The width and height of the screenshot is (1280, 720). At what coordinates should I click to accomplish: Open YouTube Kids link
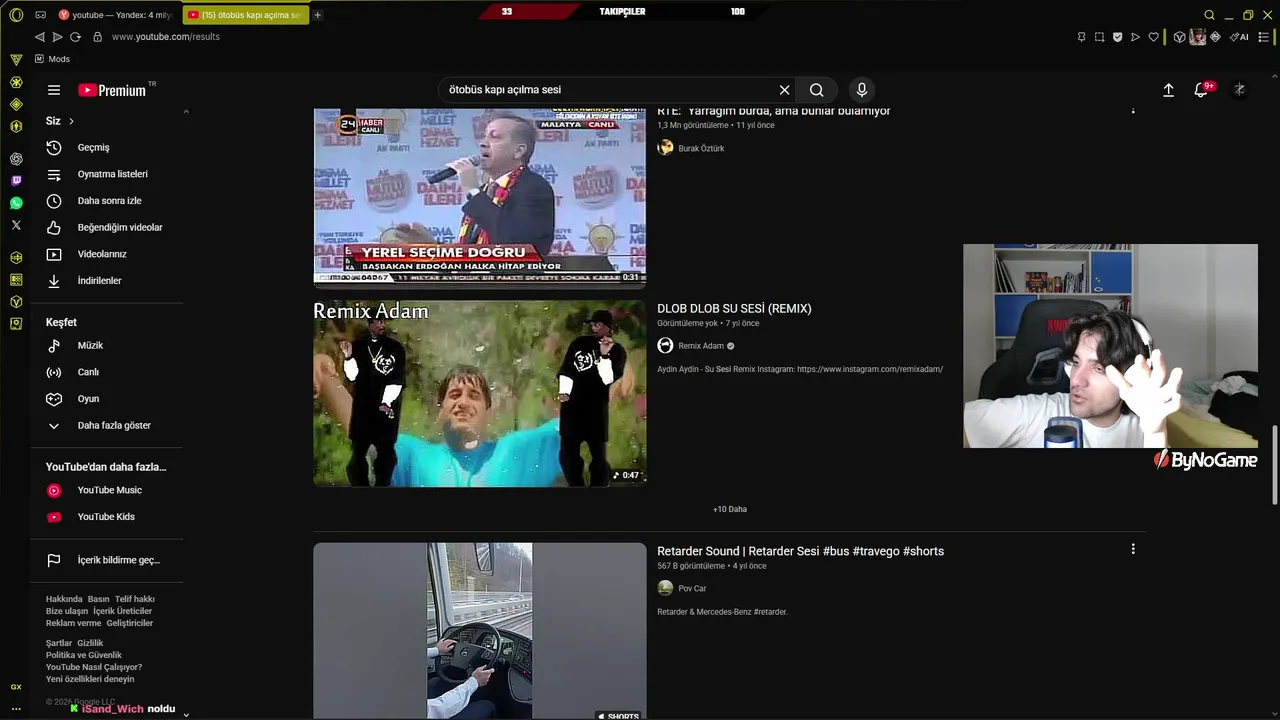point(107,517)
